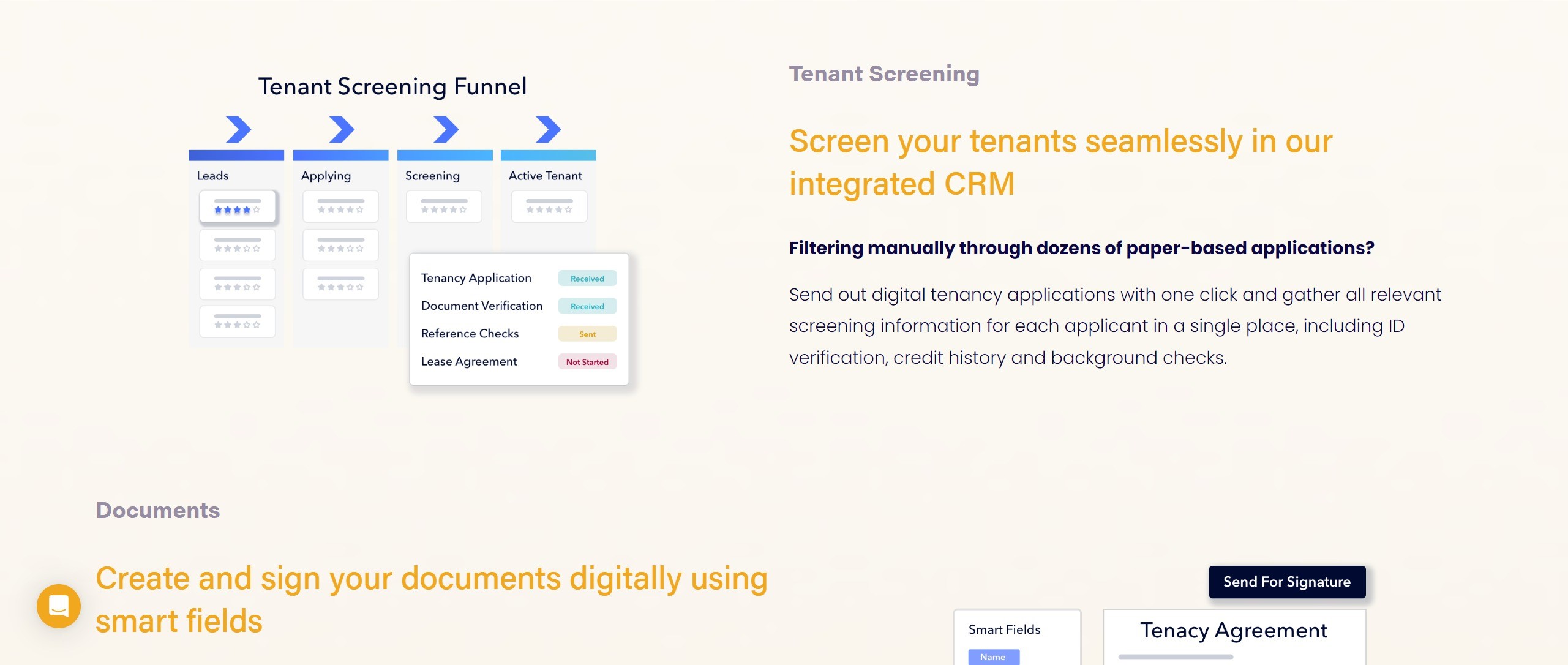The image size is (1568, 665).
Task: Click the card in the Active Tenant column
Action: (549, 206)
